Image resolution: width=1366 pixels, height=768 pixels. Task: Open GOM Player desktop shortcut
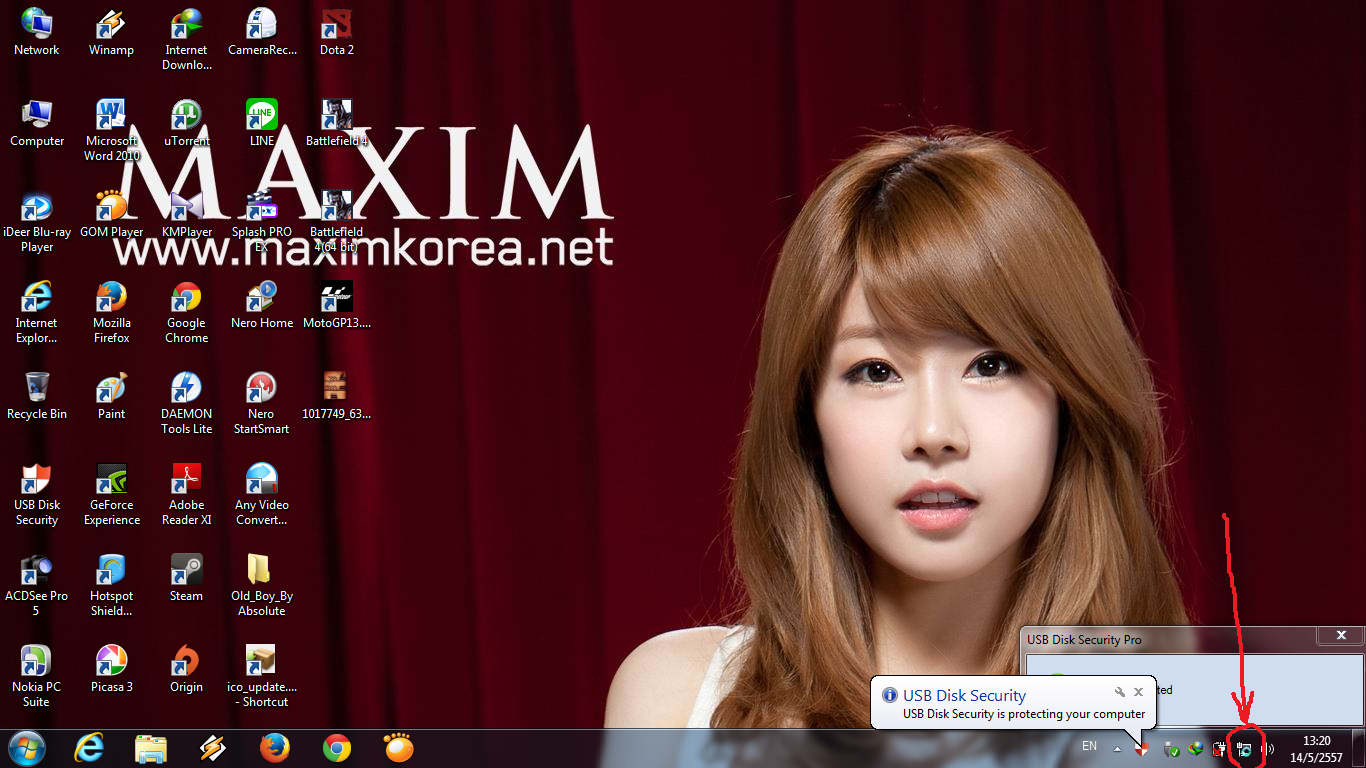[112, 213]
